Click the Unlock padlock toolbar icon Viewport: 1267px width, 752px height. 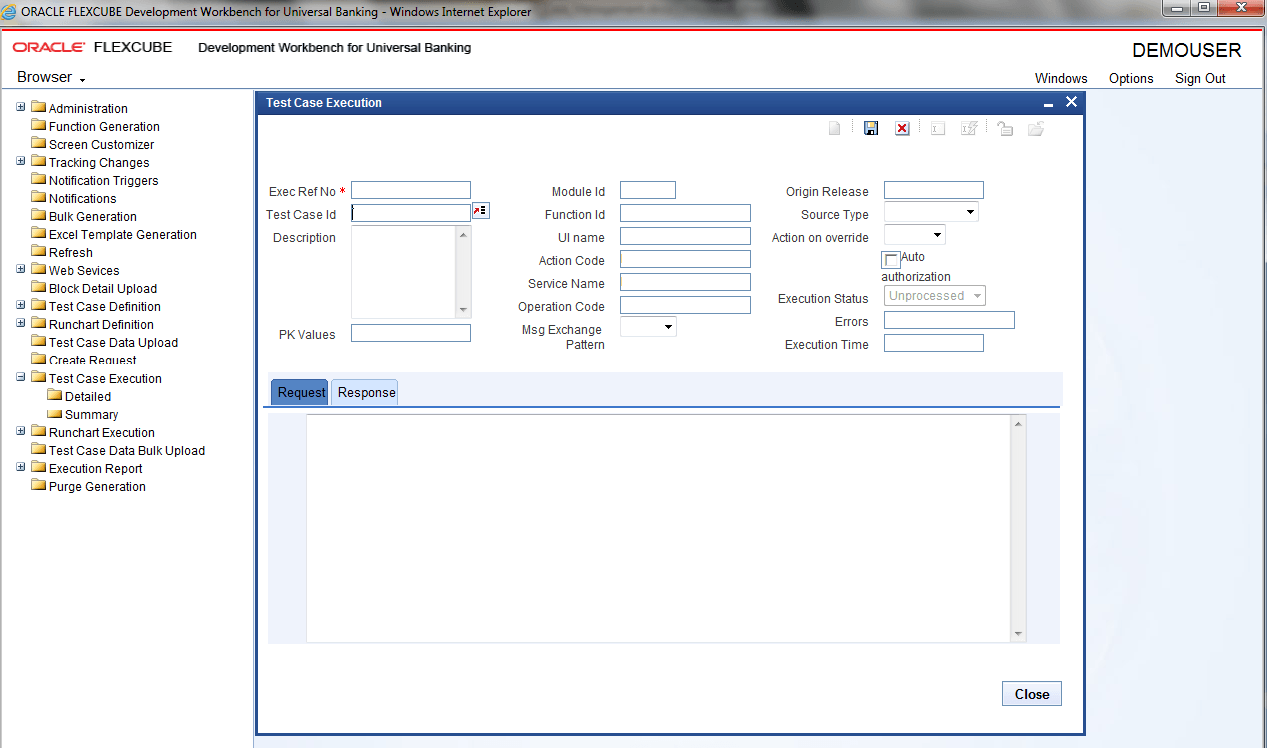pyautogui.click(x=1005, y=129)
